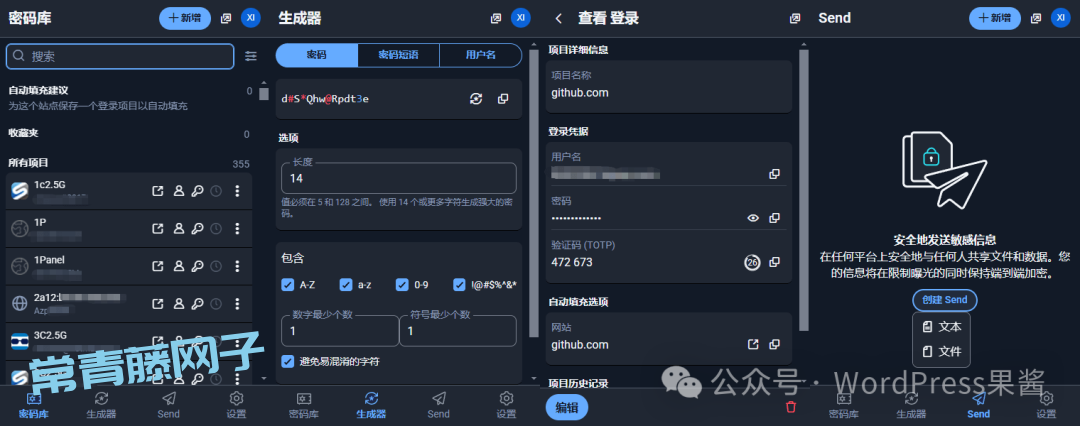
Task: Pop out the 密码库 vault window
Action: (226, 19)
